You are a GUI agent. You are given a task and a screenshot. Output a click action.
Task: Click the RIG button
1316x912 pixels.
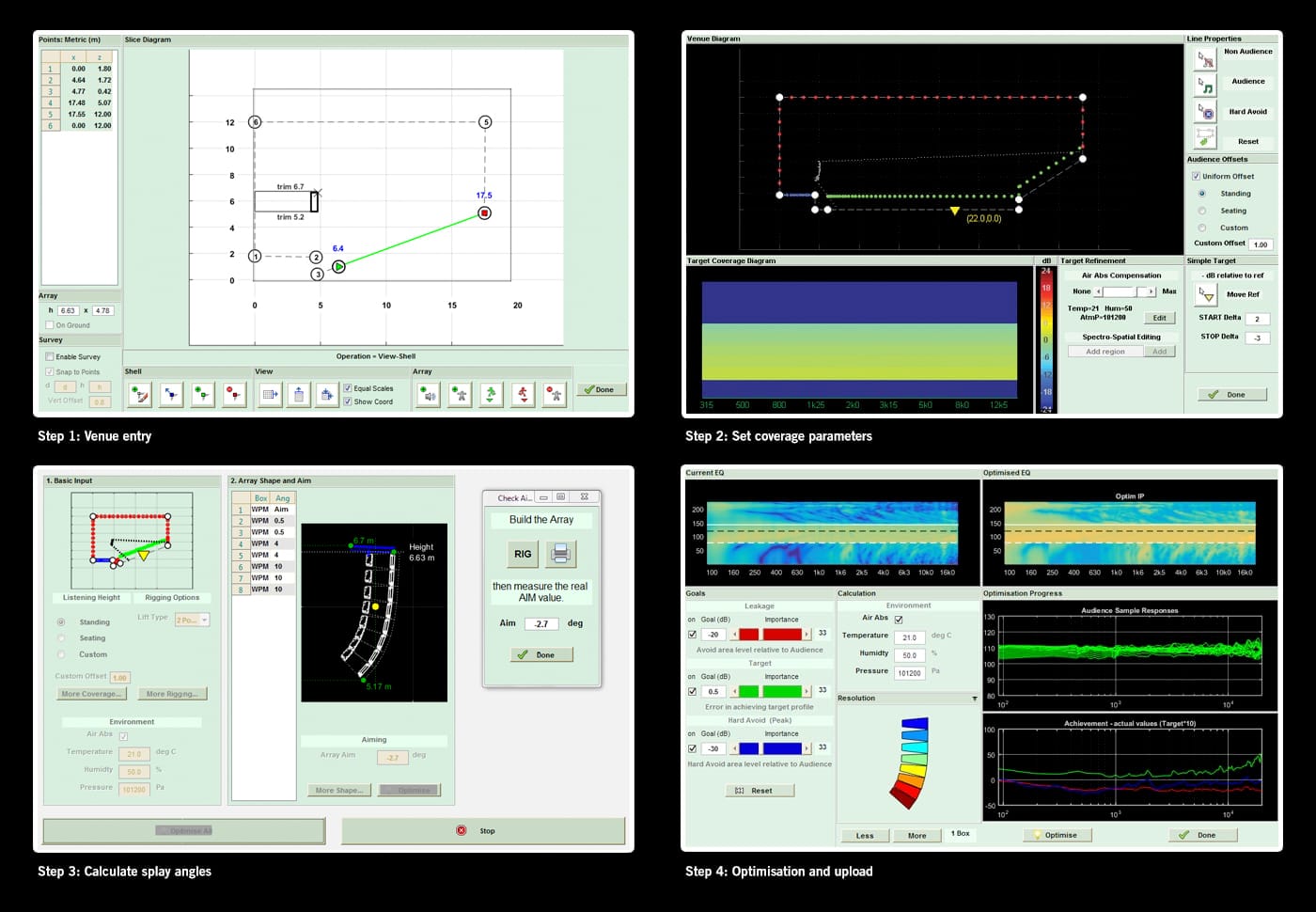523,554
